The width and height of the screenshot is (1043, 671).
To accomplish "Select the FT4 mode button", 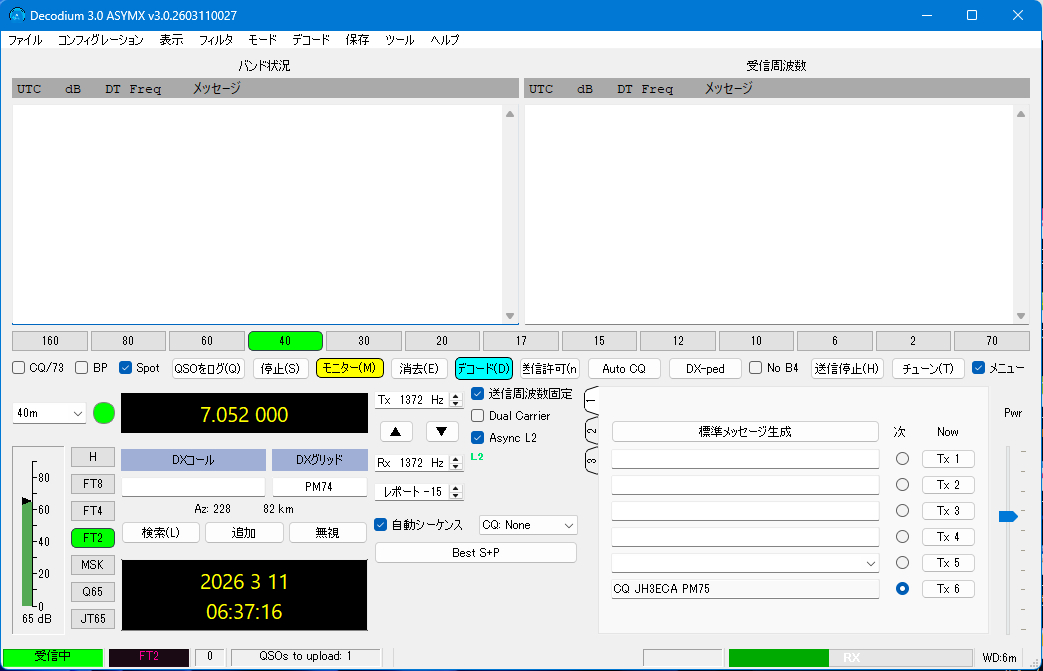I will tap(93, 511).
